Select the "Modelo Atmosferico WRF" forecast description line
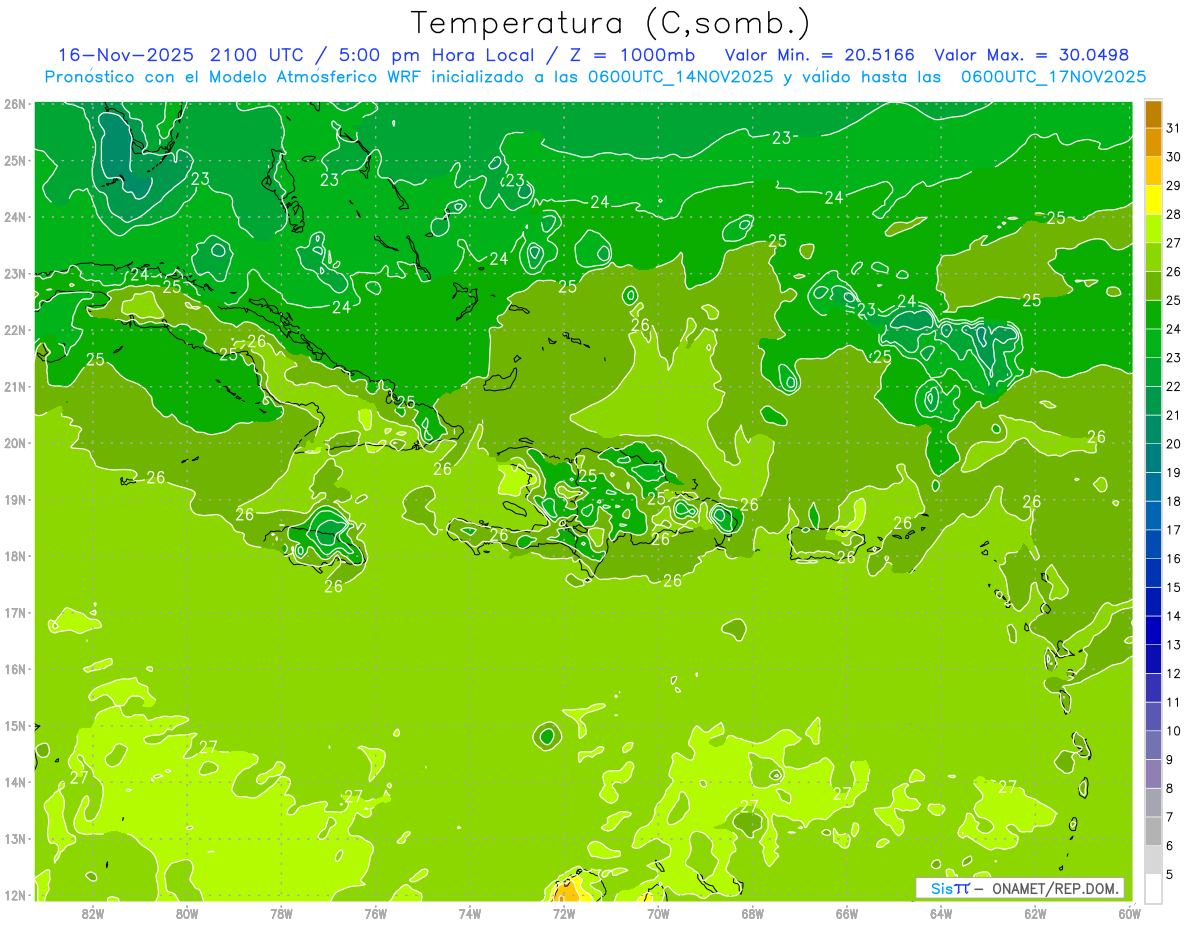 click(595, 76)
